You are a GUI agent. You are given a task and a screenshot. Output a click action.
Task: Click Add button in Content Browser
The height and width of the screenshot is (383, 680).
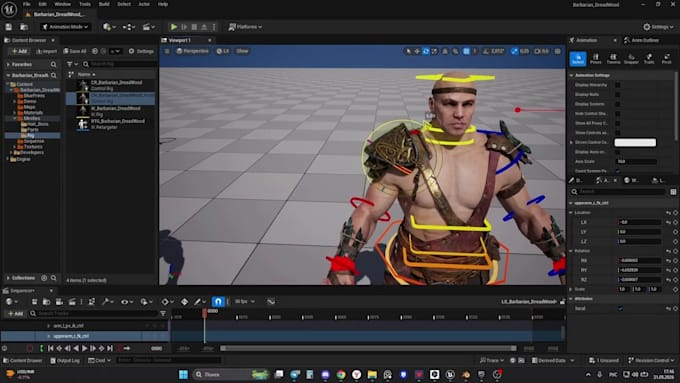tap(19, 51)
